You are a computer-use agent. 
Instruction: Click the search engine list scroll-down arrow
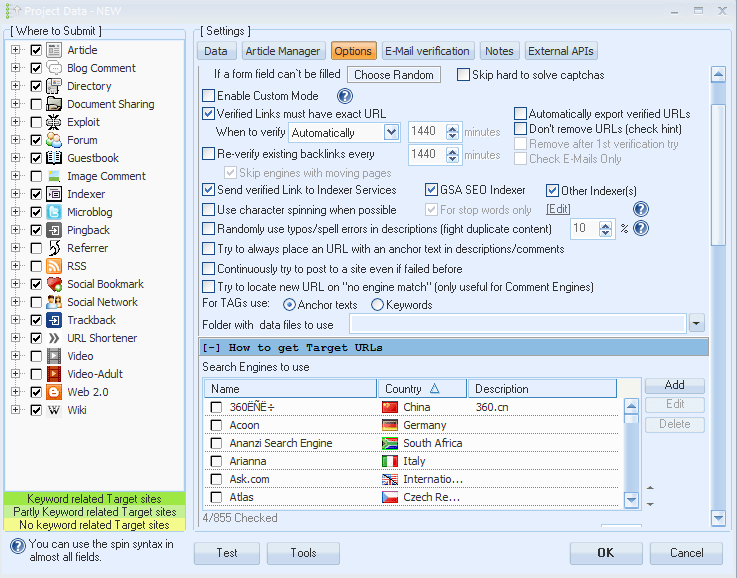[632, 499]
